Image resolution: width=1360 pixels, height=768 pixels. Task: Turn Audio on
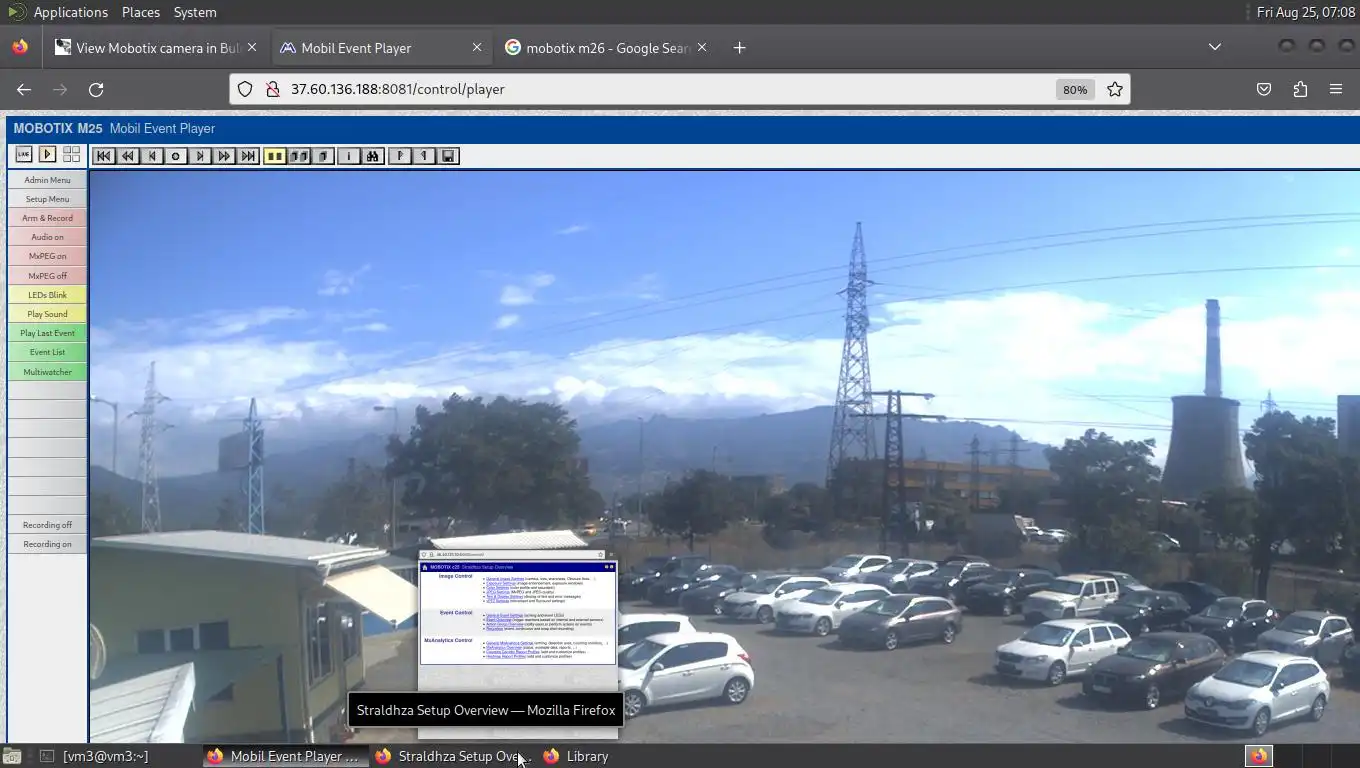47,237
